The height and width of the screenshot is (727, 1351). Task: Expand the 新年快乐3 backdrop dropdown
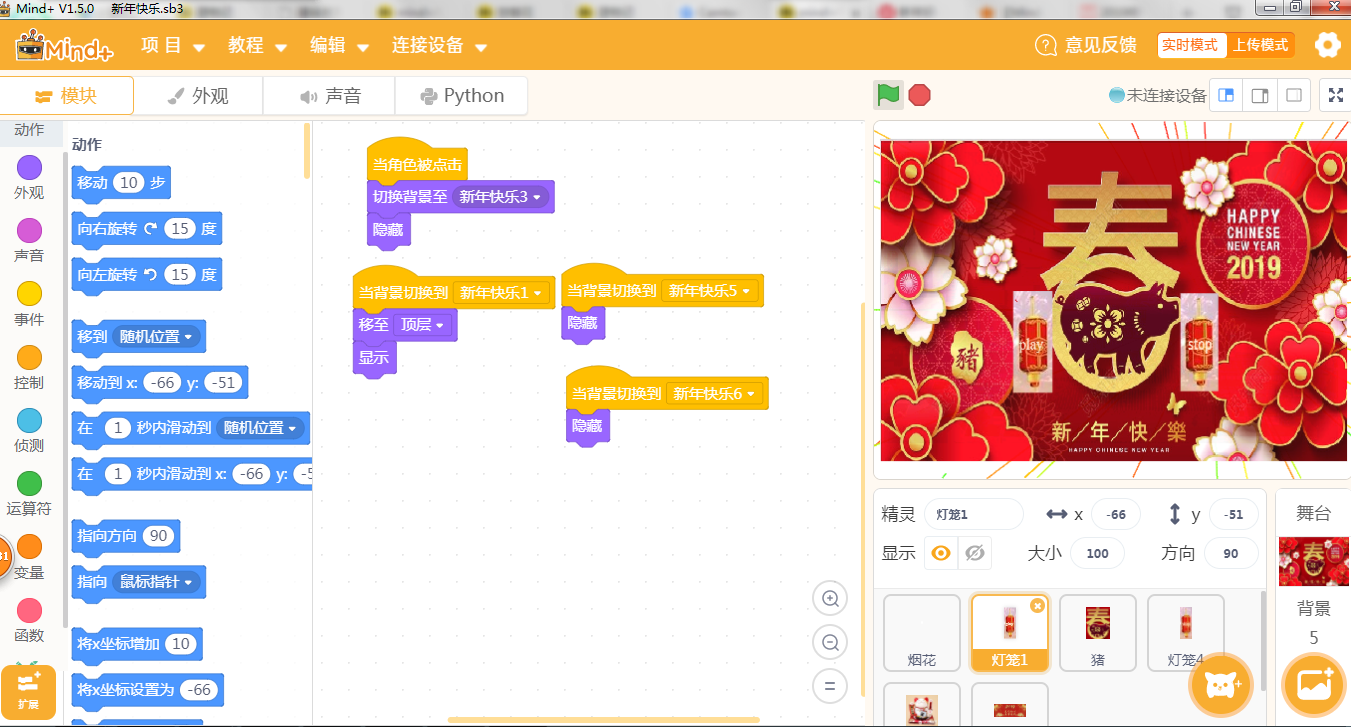point(501,197)
